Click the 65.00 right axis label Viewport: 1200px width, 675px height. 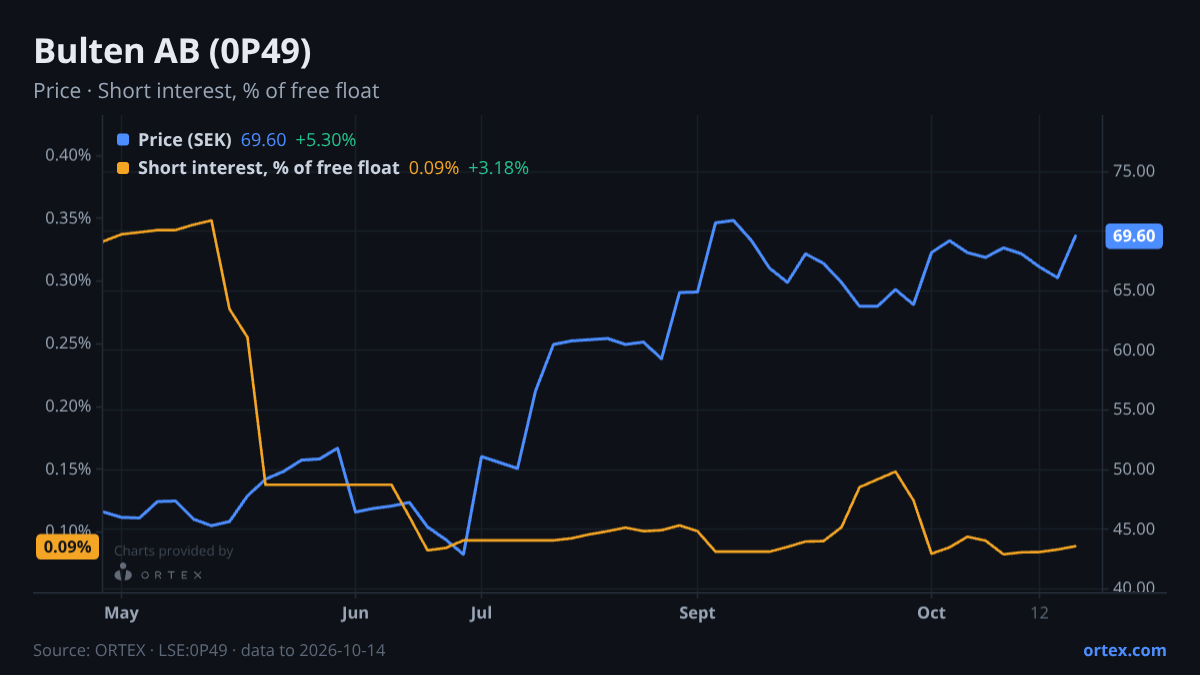[x=1134, y=291]
